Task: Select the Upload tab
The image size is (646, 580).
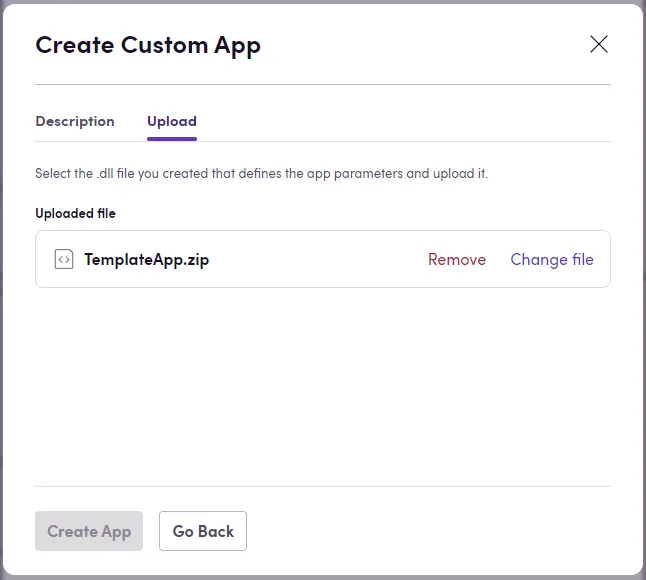Action: (172, 121)
